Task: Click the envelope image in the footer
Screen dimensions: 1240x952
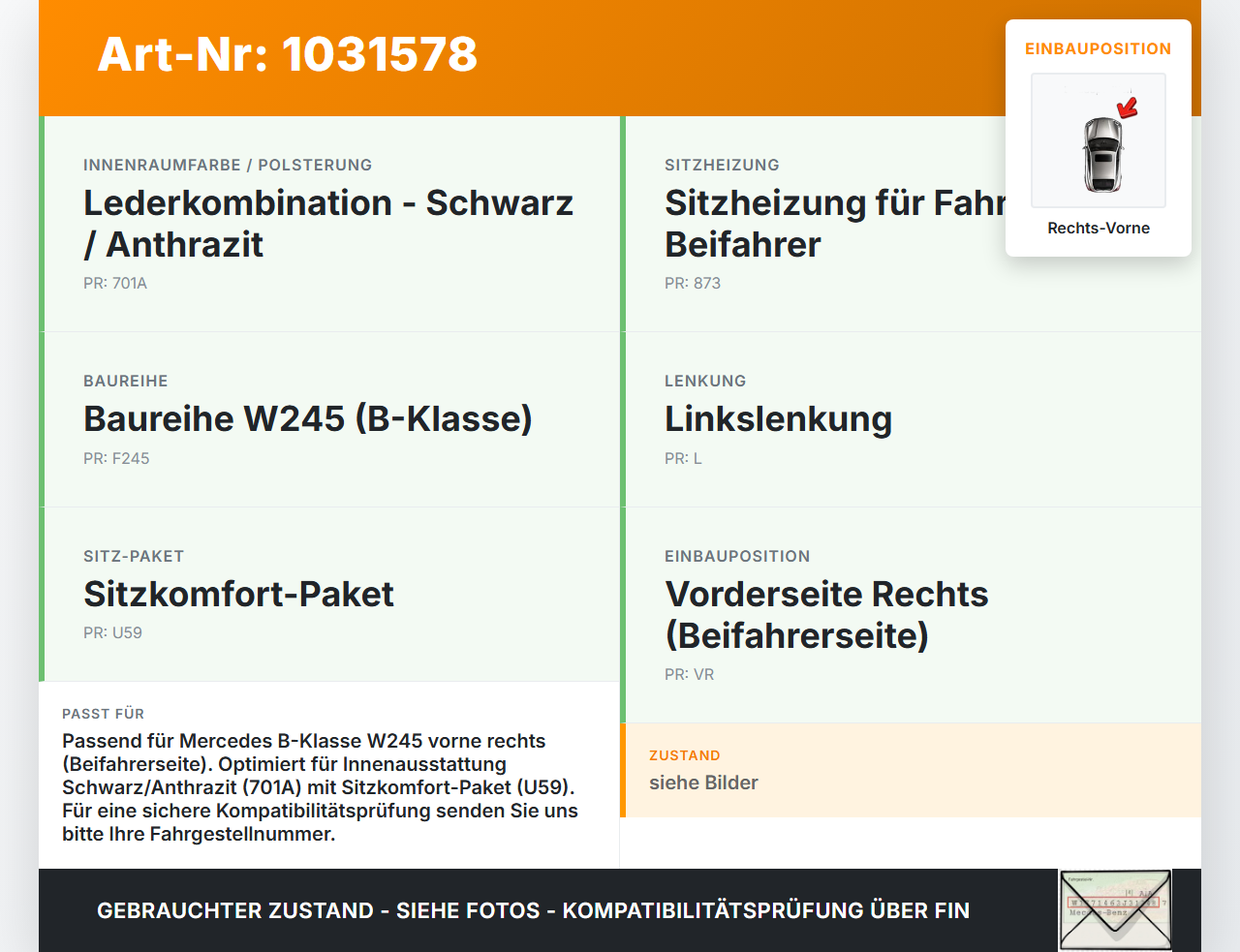Action: pos(1115,910)
